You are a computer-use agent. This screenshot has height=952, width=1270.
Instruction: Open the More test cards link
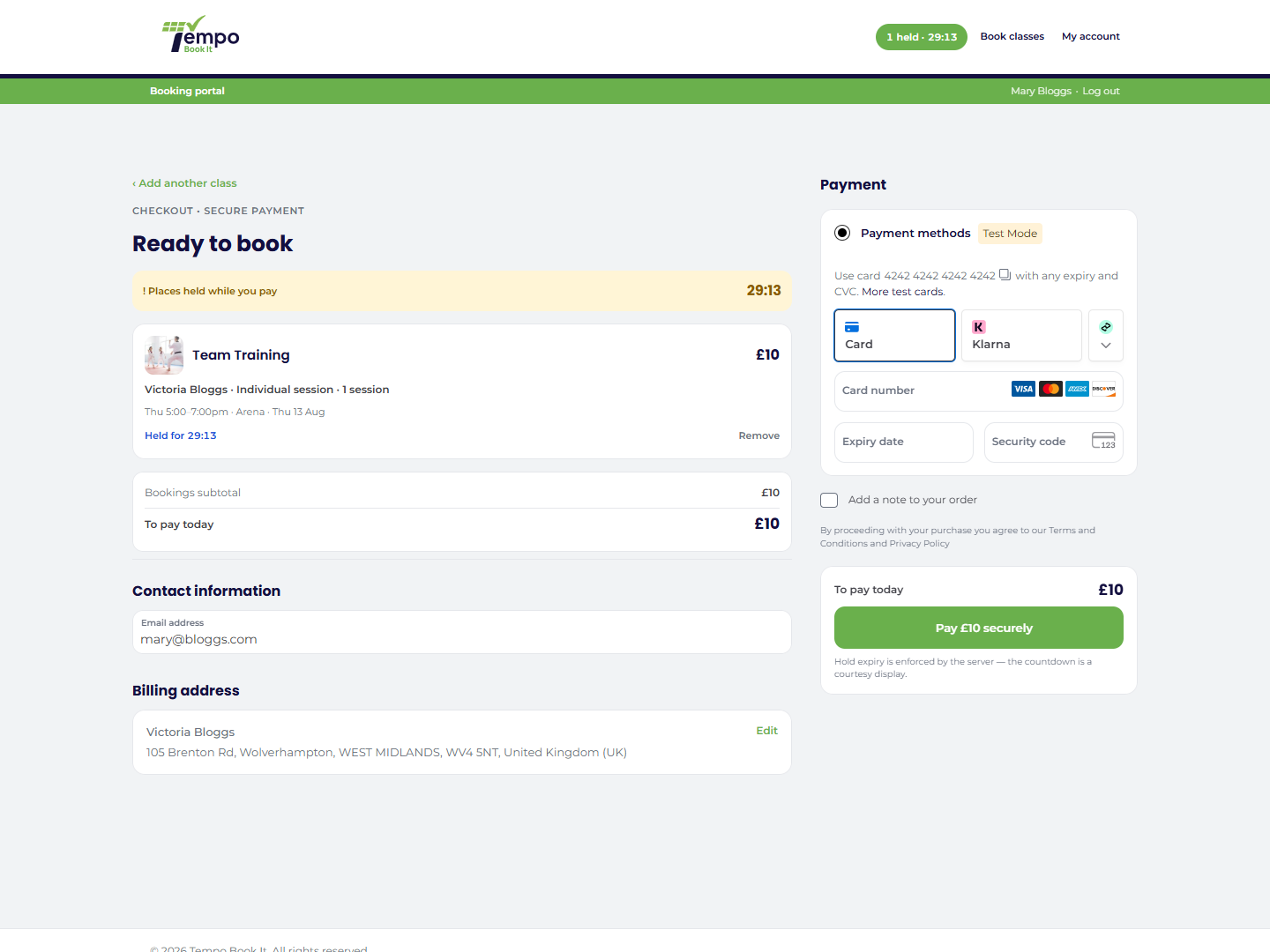pos(902,292)
